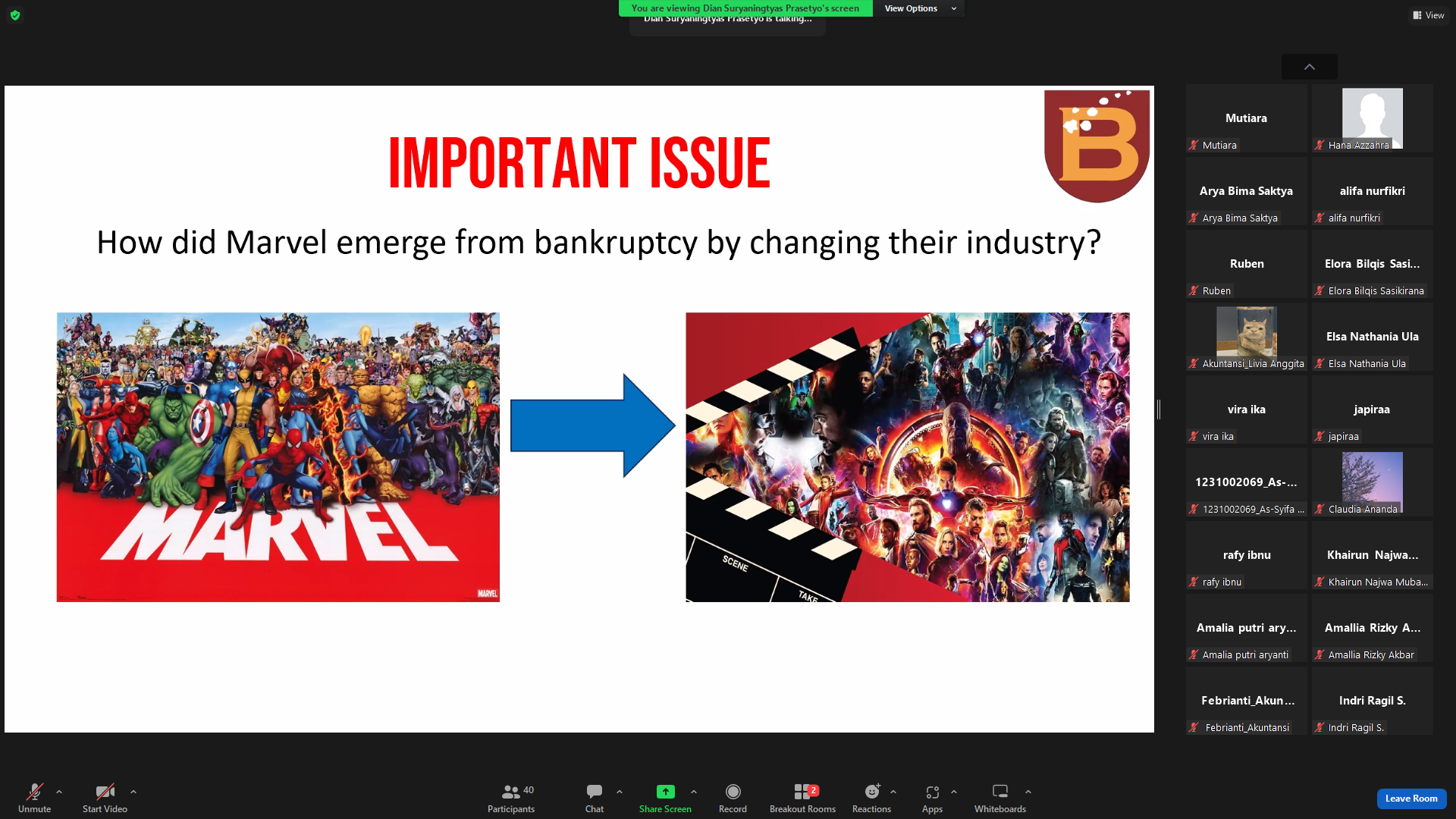The width and height of the screenshot is (1456, 819).
Task: Open Zoom Apps
Action: (932, 798)
